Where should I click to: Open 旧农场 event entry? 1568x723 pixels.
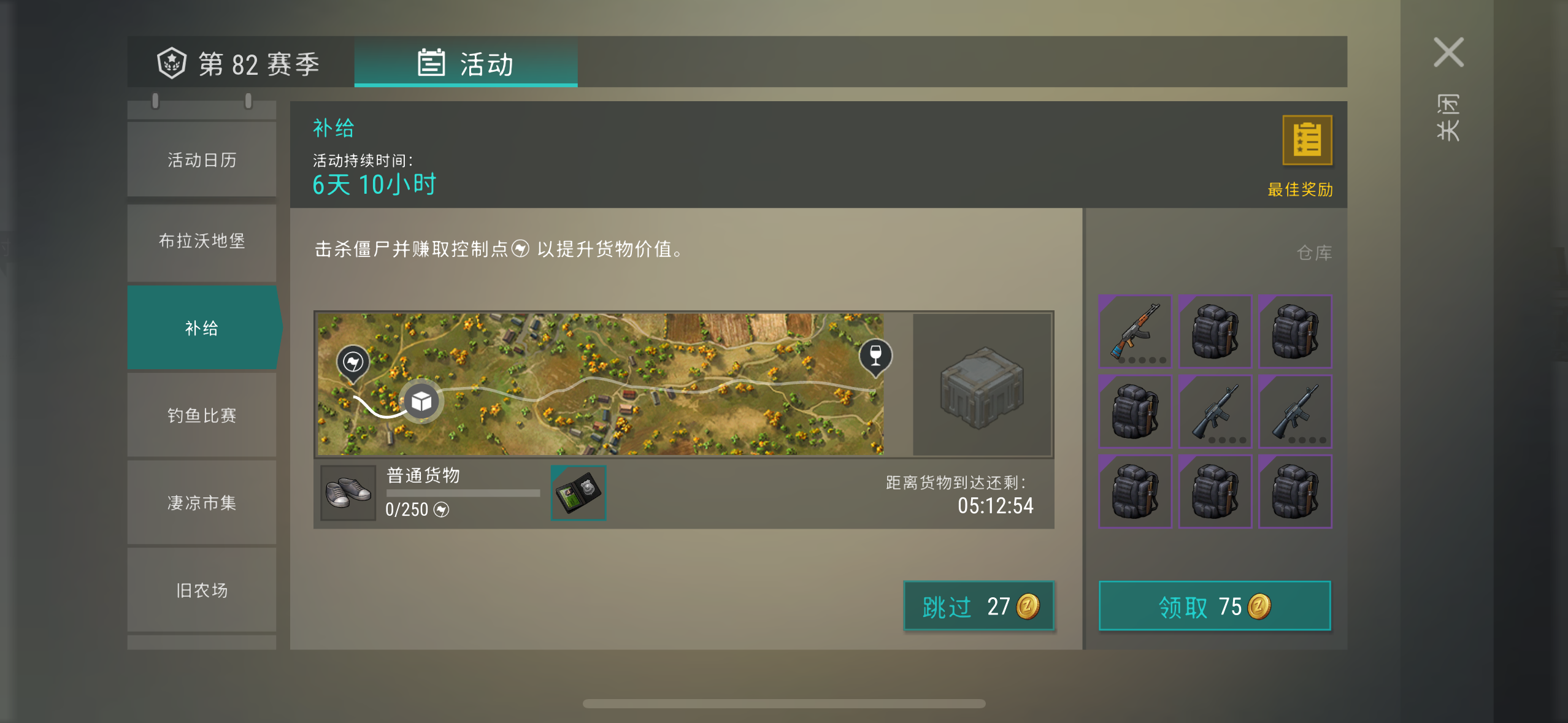click(x=202, y=590)
